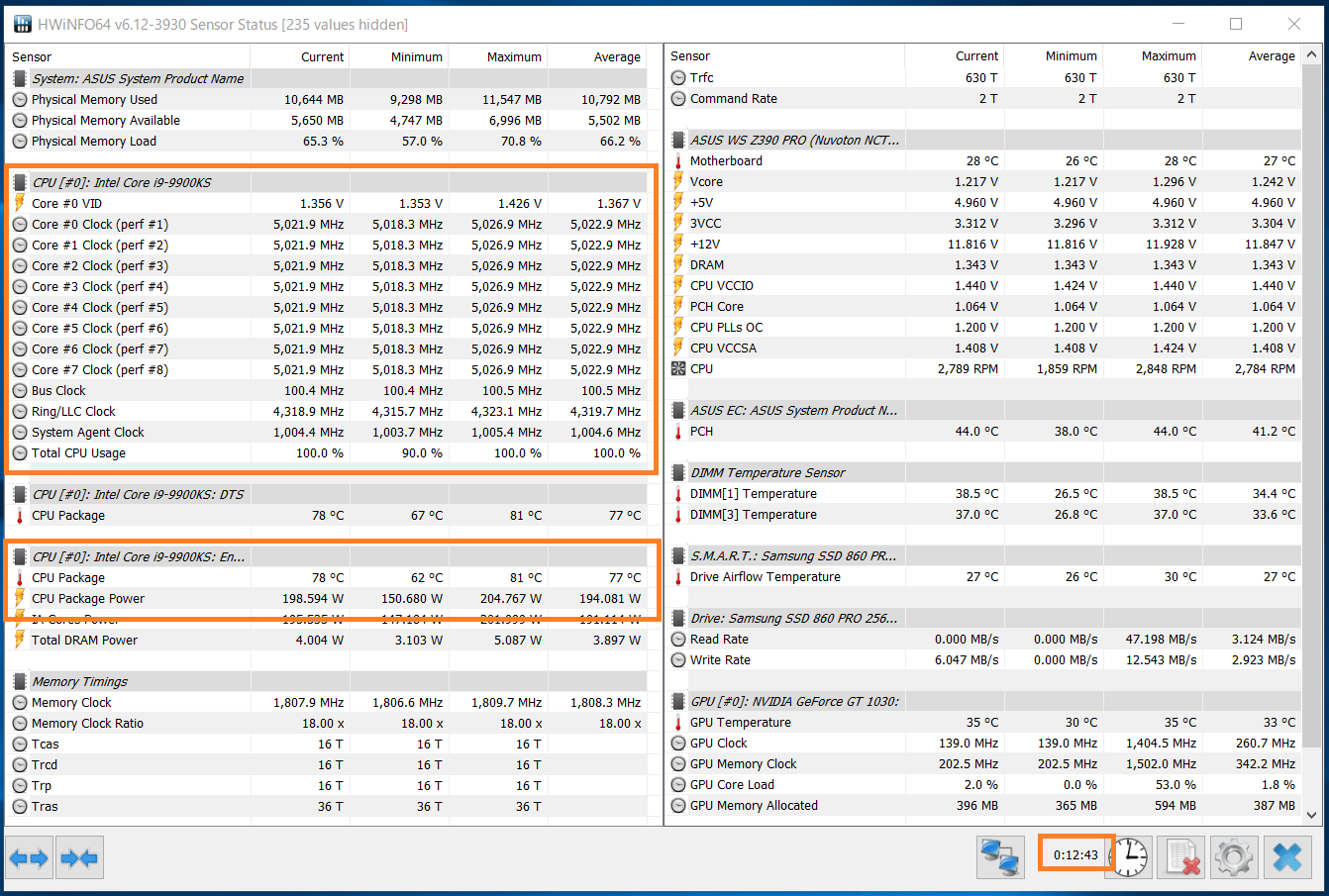Click chip icon beside Memory Timings header
The width and height of the screenshot is (1329, 896).
pos(20,681)
